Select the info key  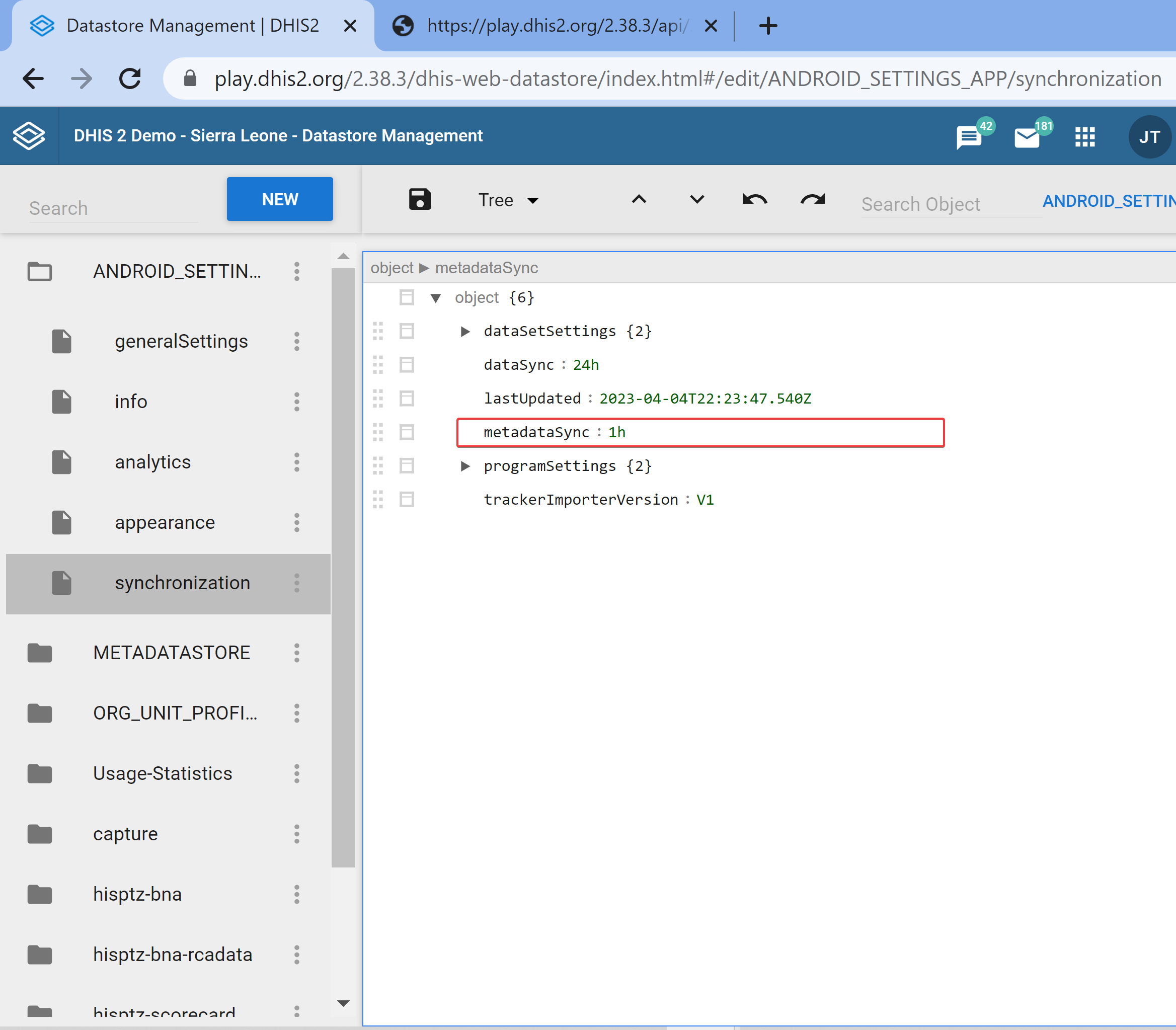[131, 402]
